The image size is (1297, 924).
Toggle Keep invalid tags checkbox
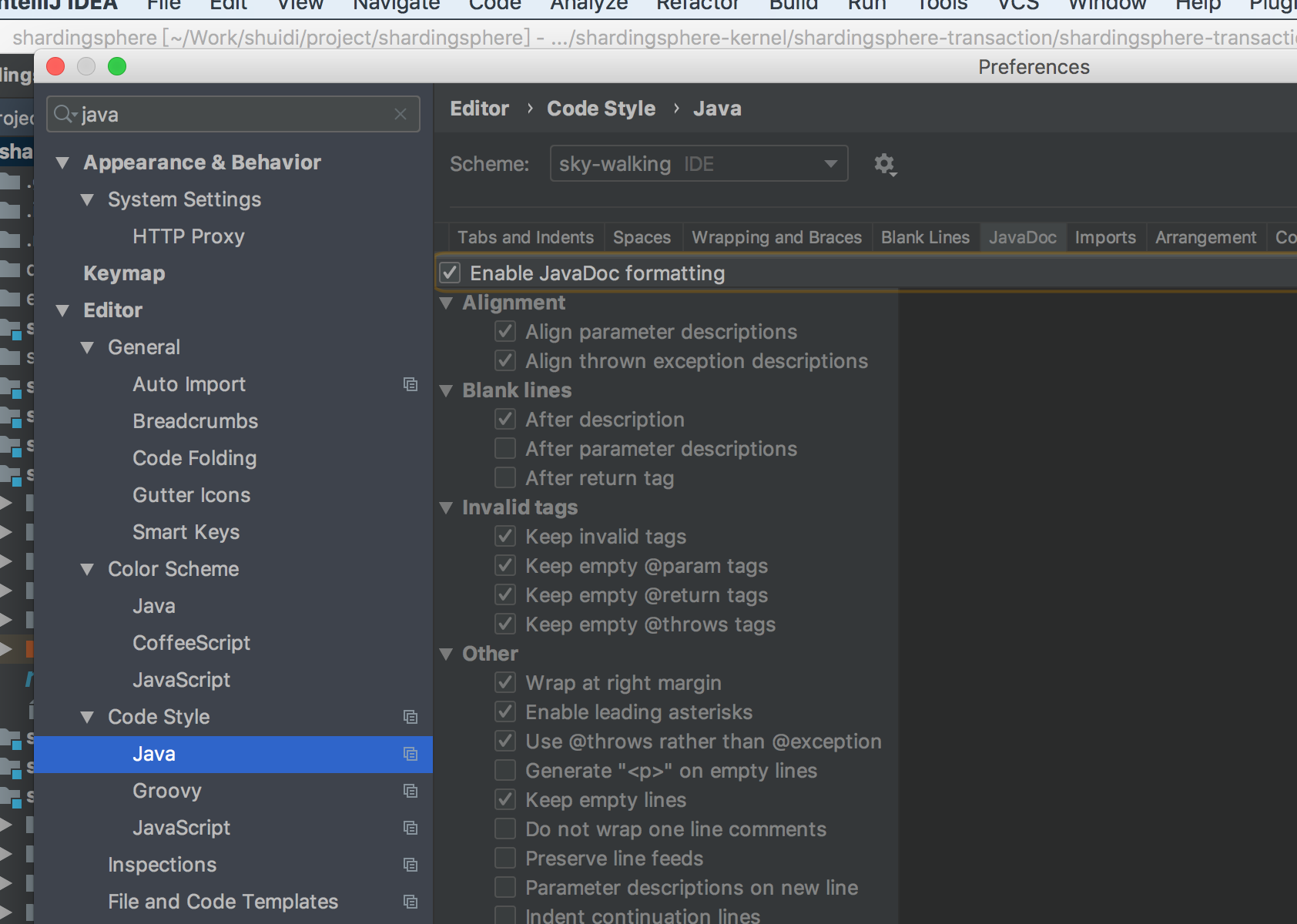[505, 537]
